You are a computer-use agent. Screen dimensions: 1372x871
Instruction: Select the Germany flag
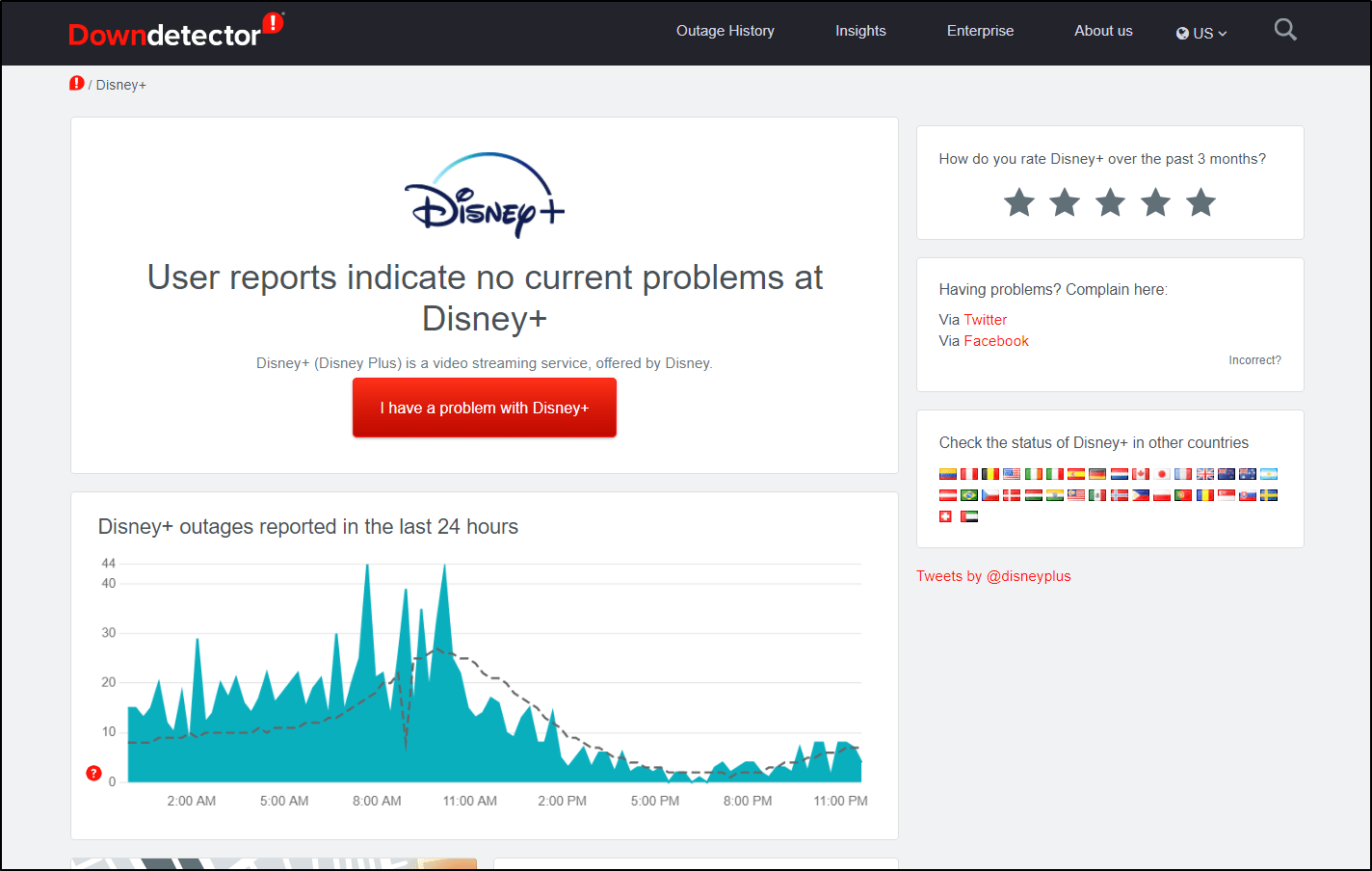pos(1097,474)
